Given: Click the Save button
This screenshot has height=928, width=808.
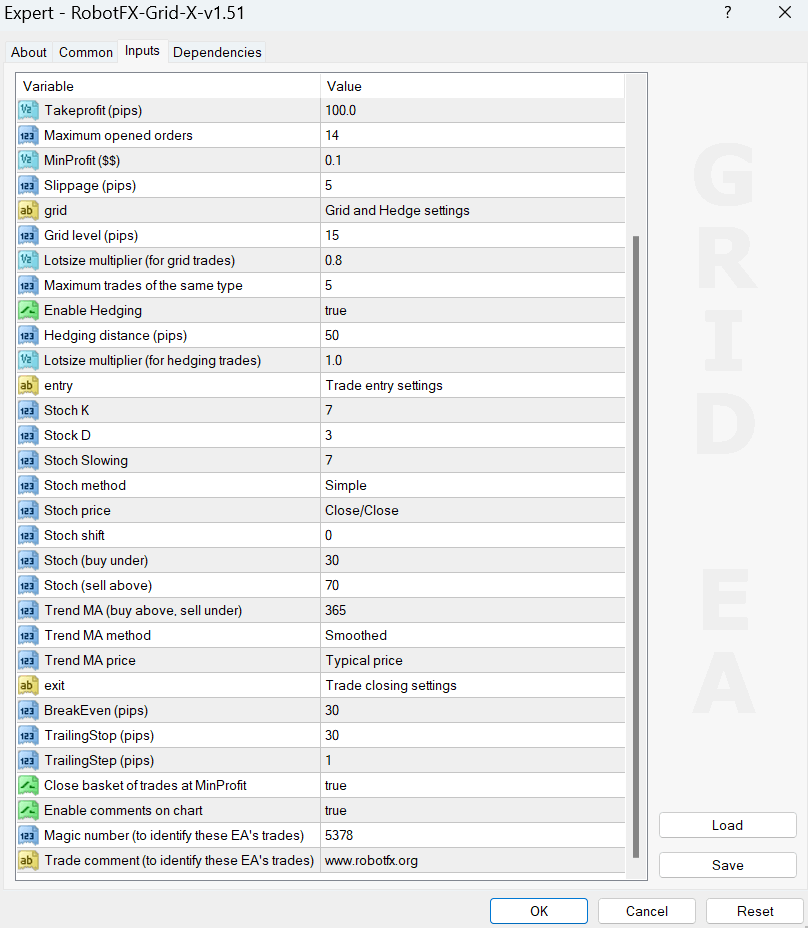Looking at the screenshot, I should [727, 865].
